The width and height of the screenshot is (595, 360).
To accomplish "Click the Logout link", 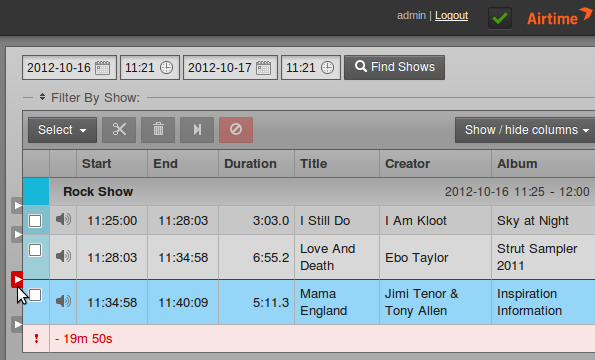I will pos(452,16).
